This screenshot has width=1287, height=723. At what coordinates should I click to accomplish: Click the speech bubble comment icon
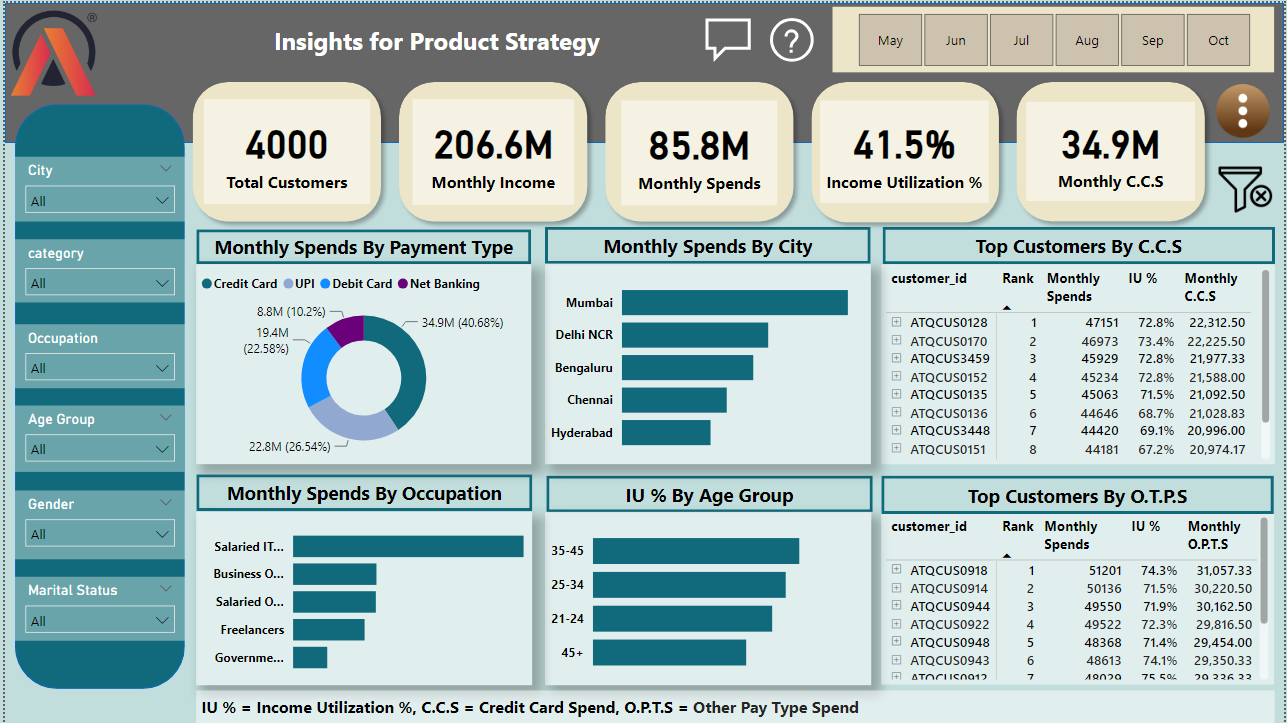tap(727, 39)
